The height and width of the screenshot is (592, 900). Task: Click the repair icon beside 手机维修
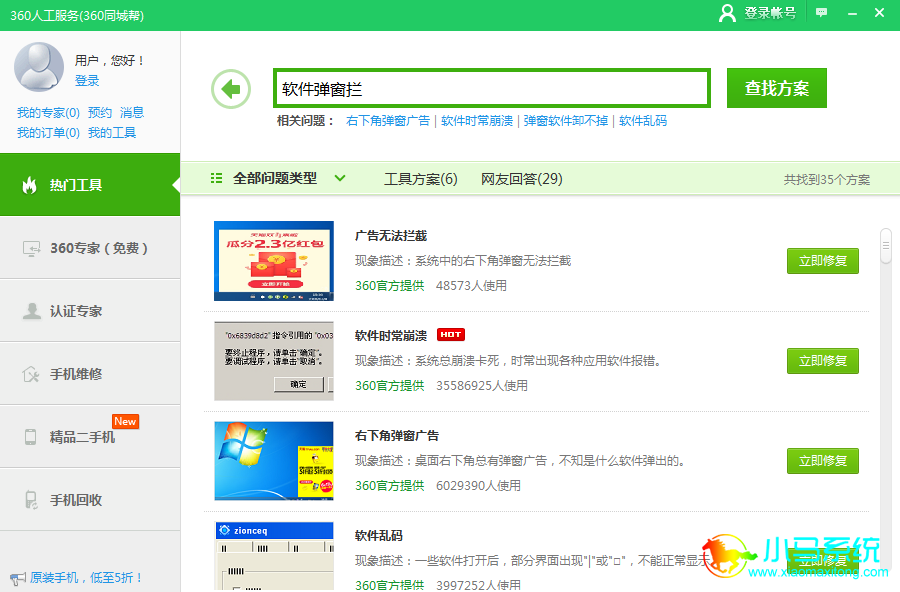click(x=30, y=374)
